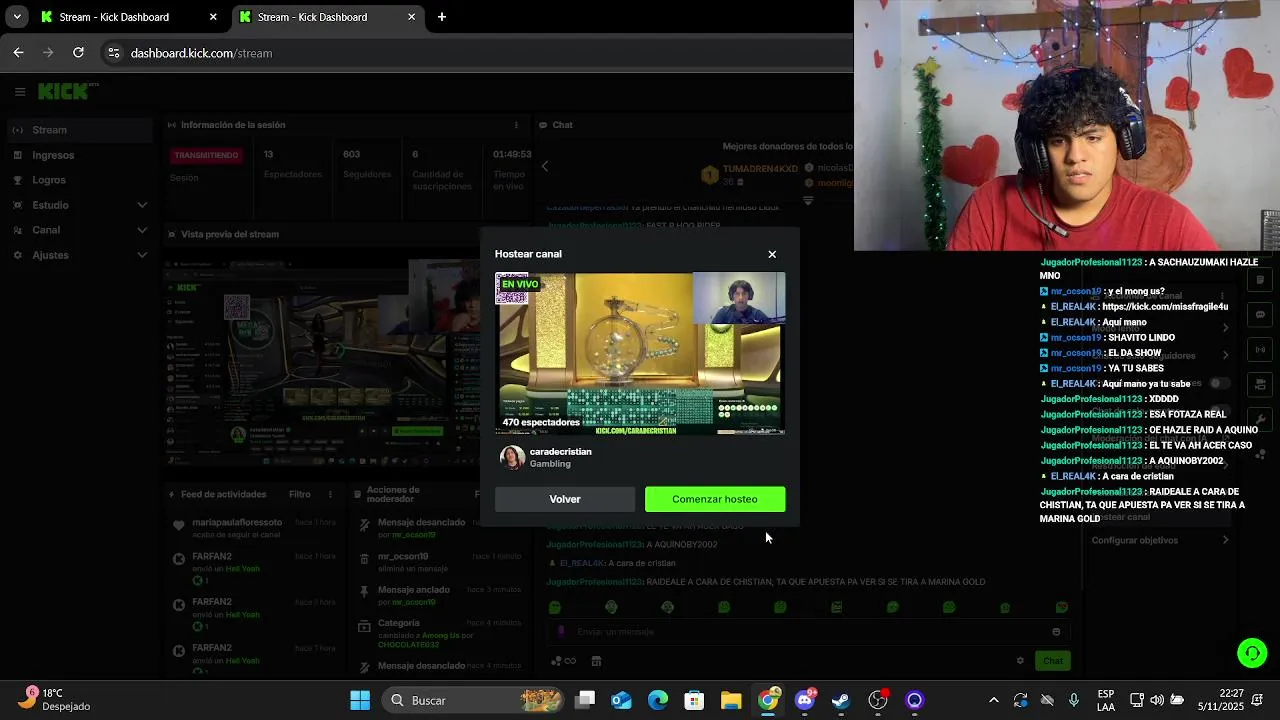Open Ingresos in the sidebar
Screen dimensions: 1280x720
click(53, 155)
